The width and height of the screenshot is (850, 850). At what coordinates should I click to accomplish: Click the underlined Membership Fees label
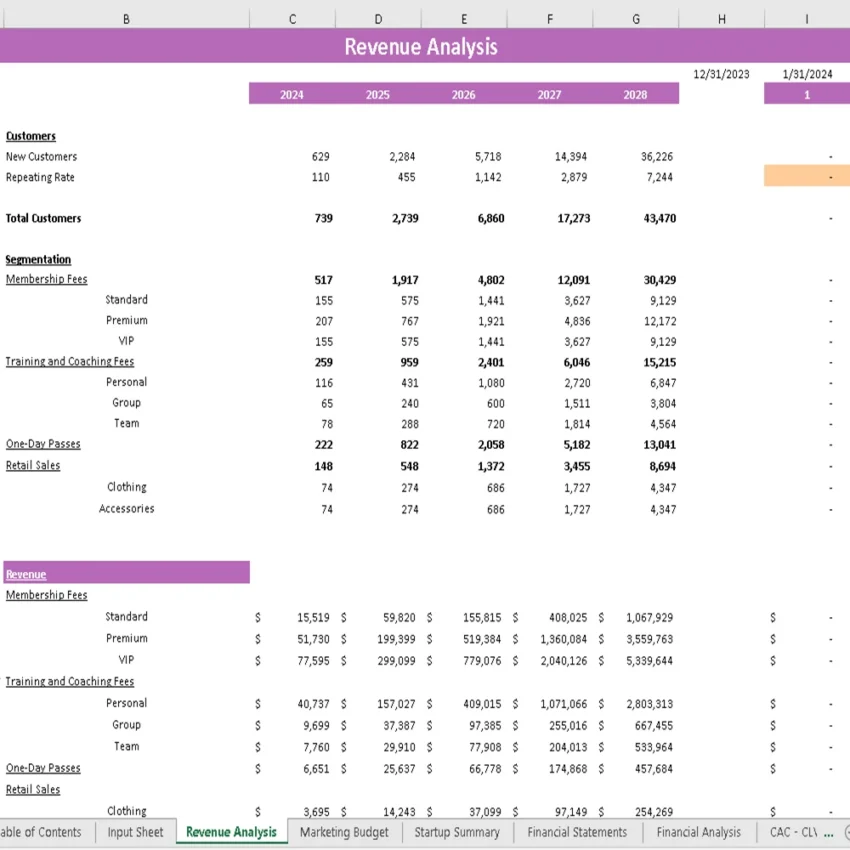pos(46,279)
